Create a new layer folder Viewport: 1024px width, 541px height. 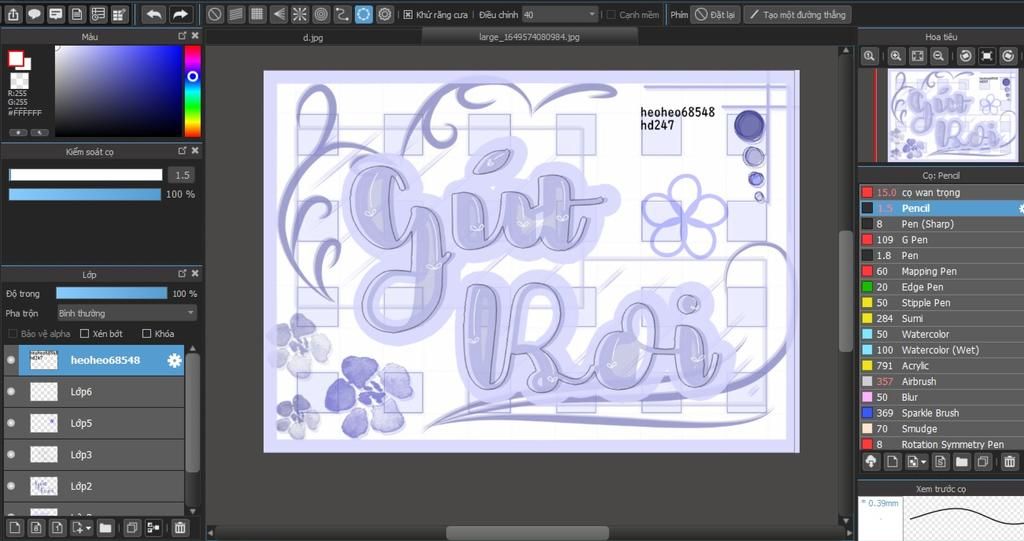tap(106, 527)
